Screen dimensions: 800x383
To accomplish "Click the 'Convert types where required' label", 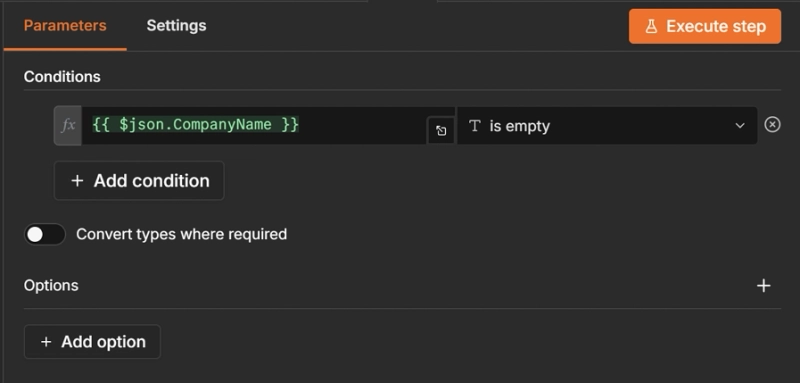I will [x=182, y=234].
